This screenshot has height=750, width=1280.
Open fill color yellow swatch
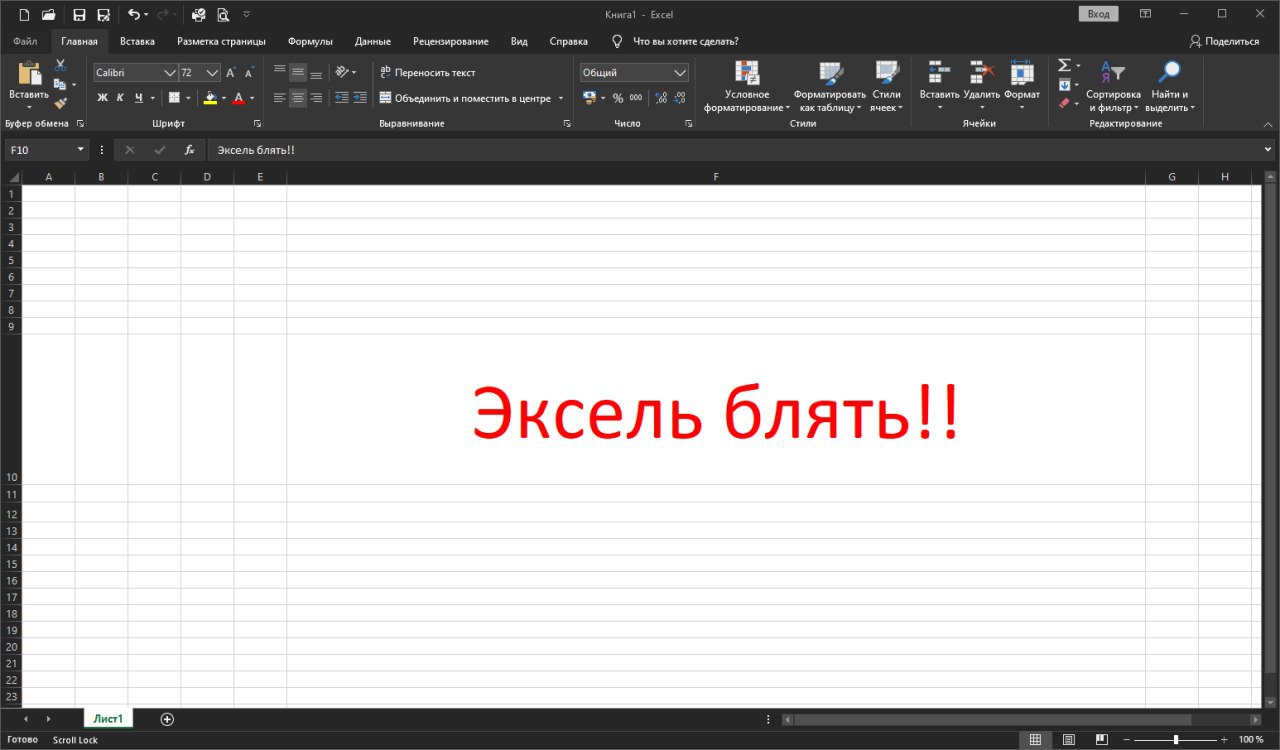[210, 98]
